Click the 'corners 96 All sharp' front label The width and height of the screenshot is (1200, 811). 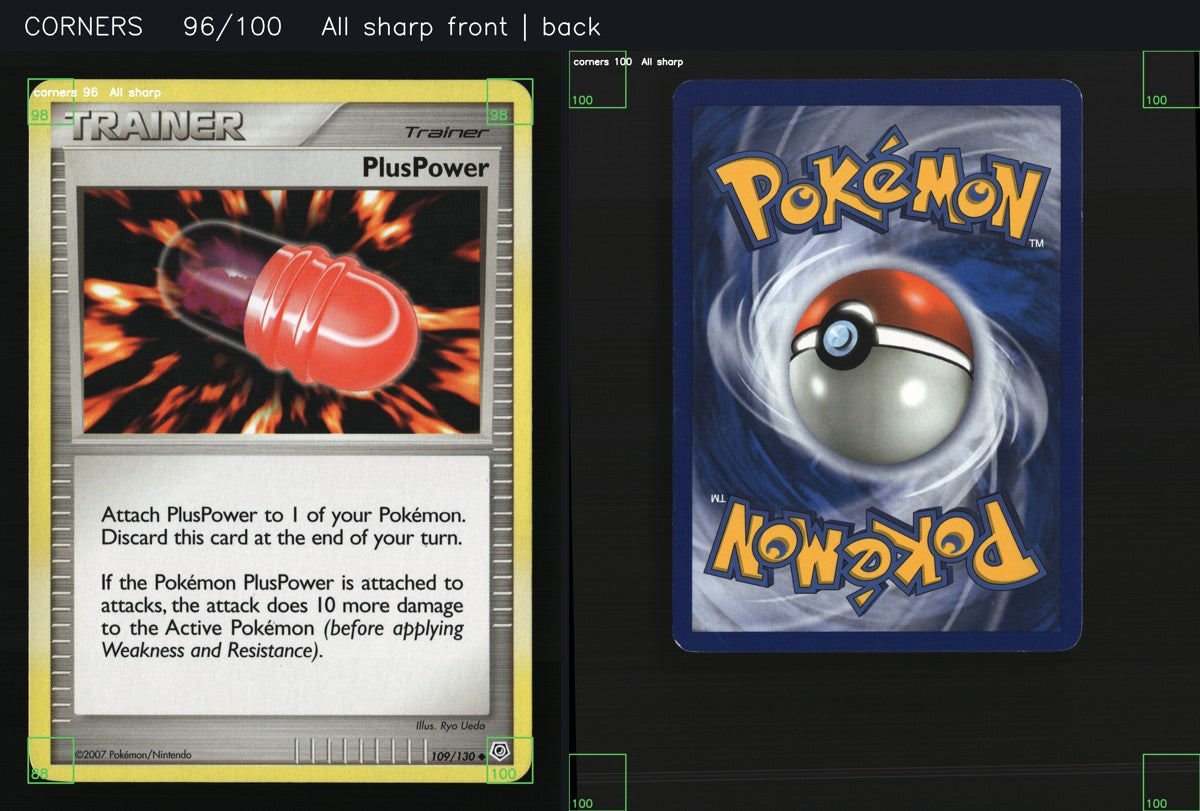97,92
